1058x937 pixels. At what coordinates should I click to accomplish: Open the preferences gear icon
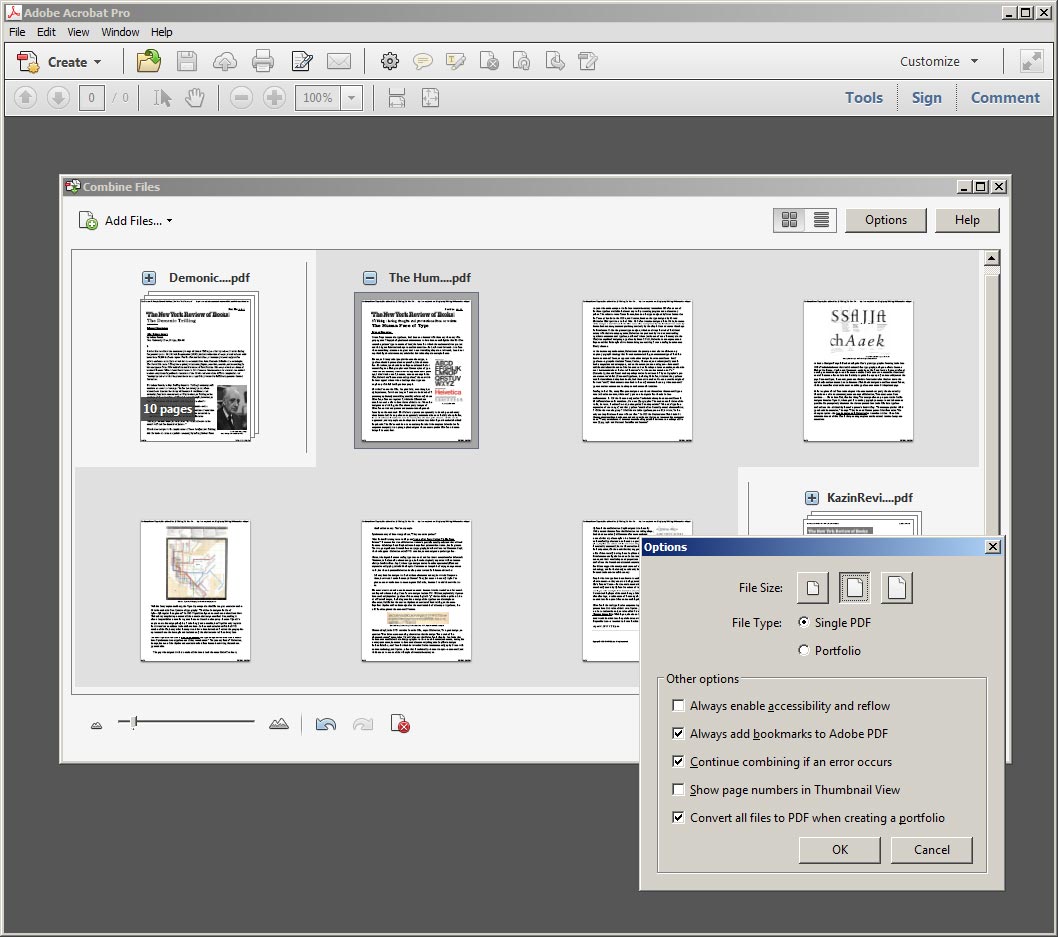pyautogui.click(x=389, y=61)
